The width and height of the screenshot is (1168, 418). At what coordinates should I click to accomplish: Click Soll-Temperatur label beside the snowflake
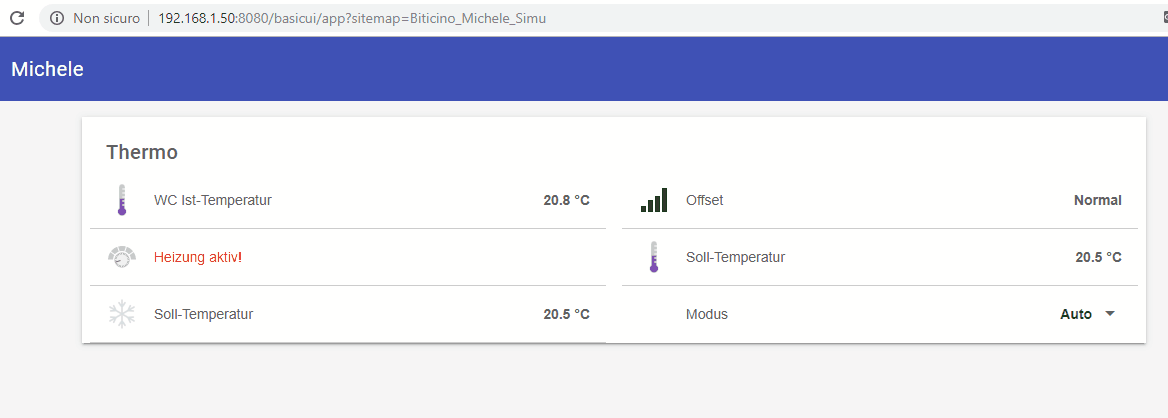[x=204, y=314]
